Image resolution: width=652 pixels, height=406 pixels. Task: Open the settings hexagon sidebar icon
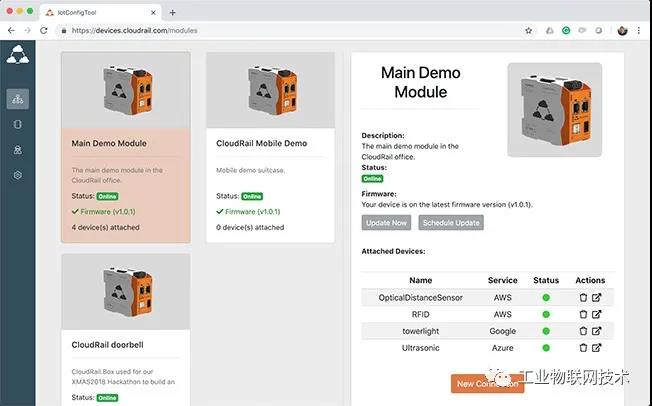coord(17,175)
